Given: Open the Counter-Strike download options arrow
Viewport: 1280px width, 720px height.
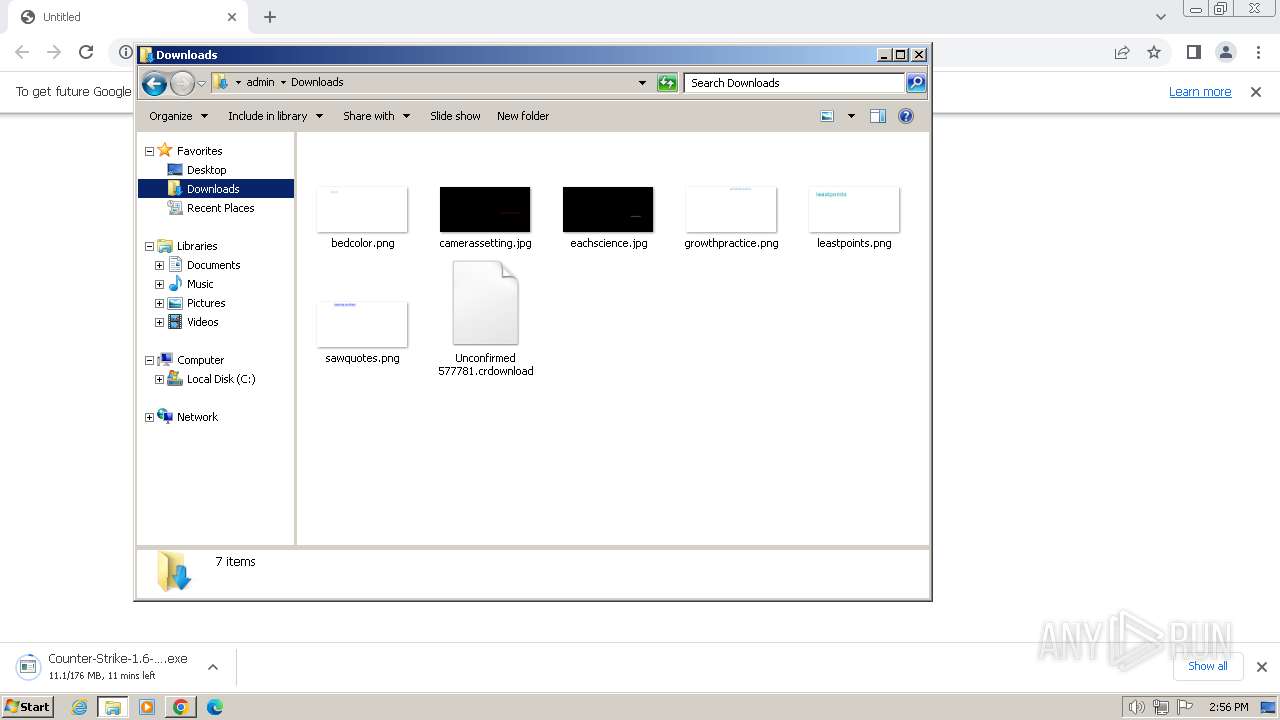Looking at the screenshot, I should (x=213, y=667).
